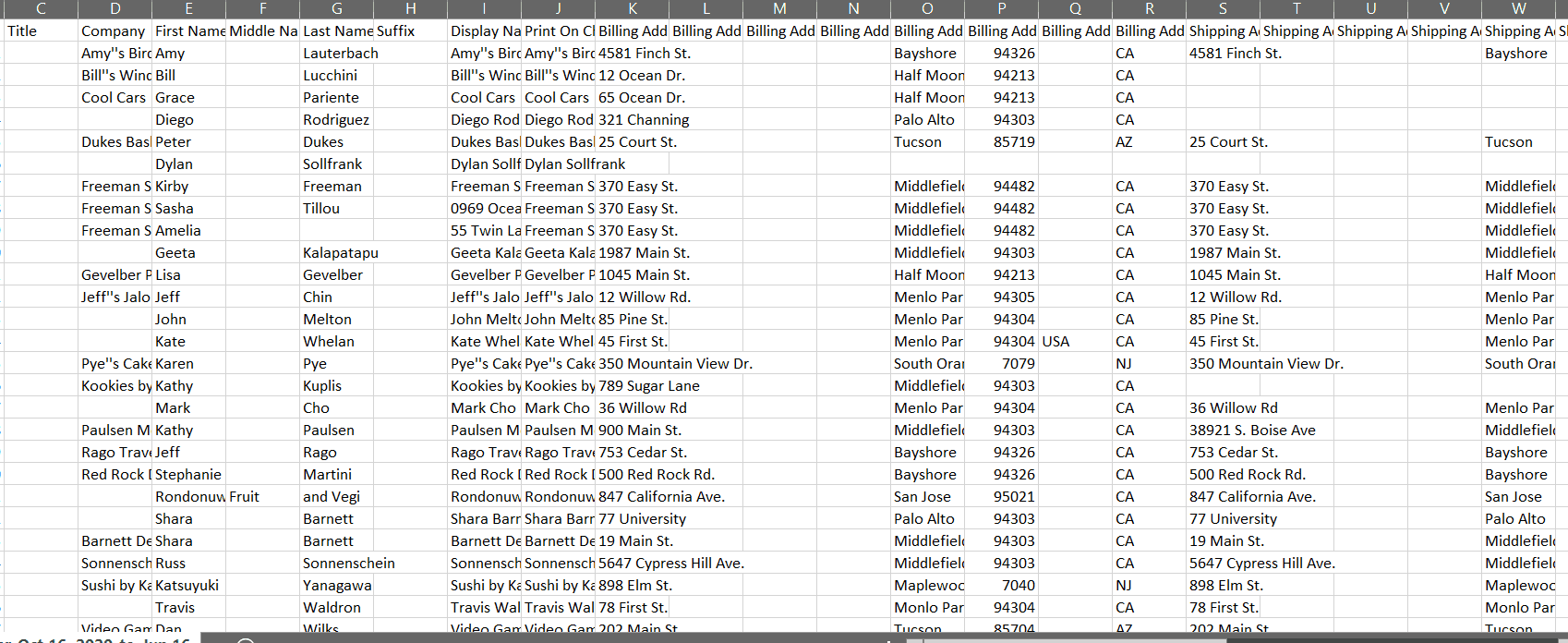Image resolution: width=1568 pixels, height=643 pixels.
Task: Select the Sollfrank last name cell
Action: click(337, 164)
